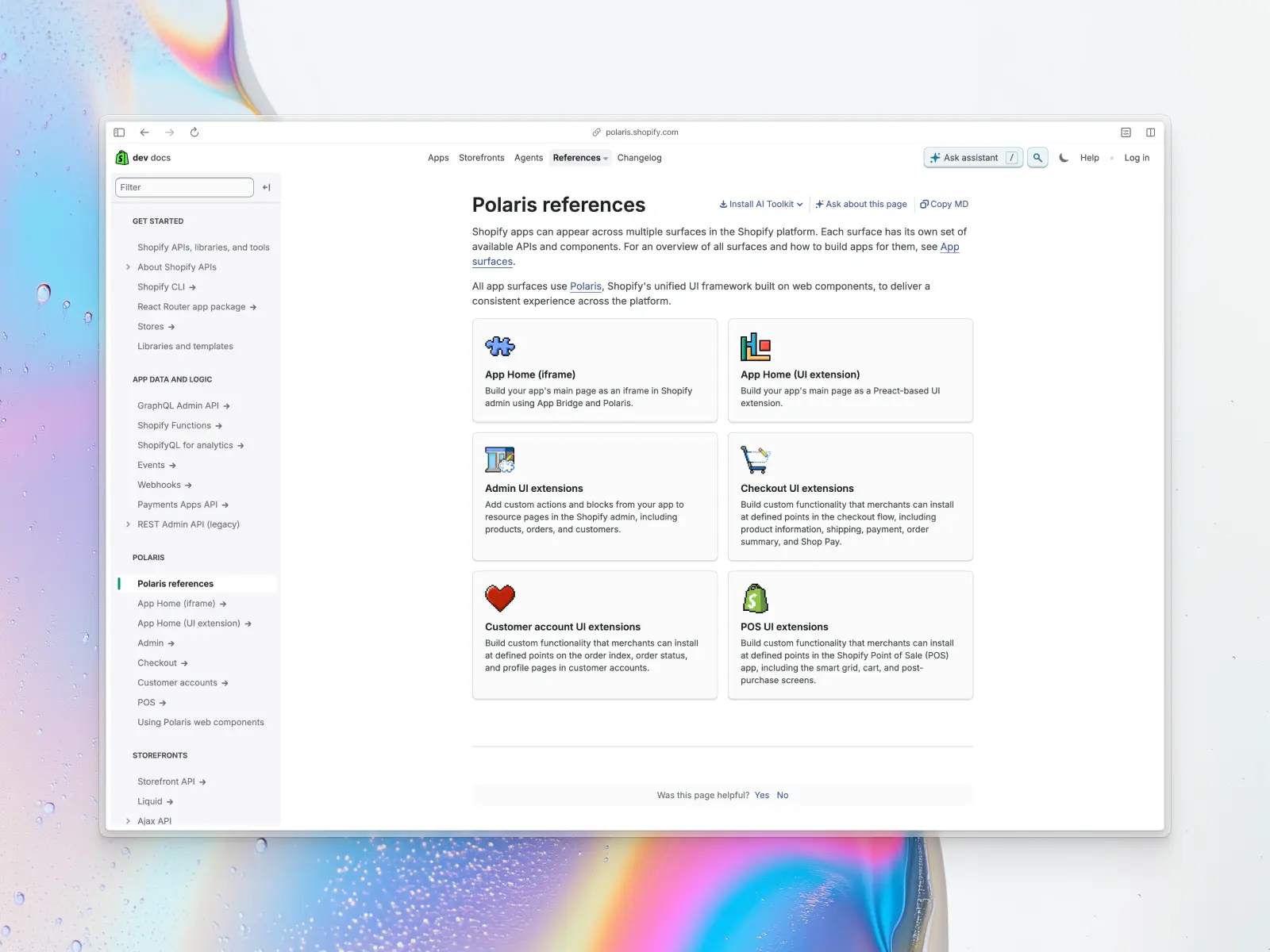This screenshot has width=1270, height=952.
Task: Toggle the browser sidebar panel icon
Action: tap(119, 132)
